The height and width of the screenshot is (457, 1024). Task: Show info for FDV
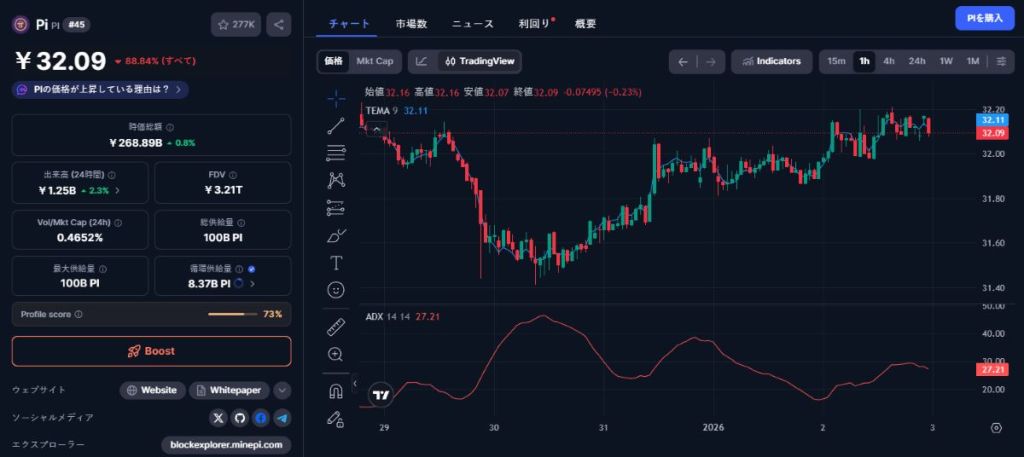[233, 175]
